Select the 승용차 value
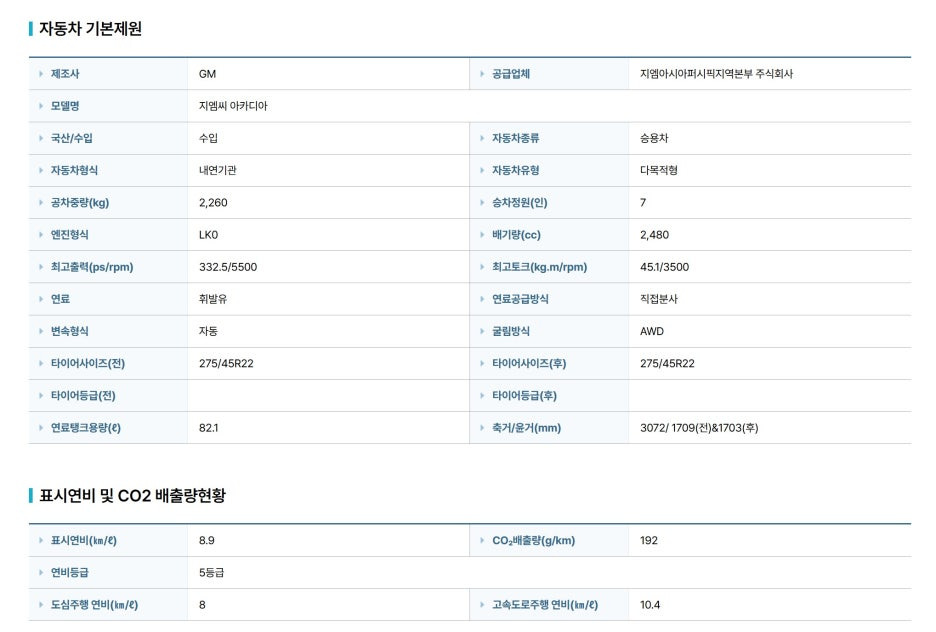 pyautogui.click(x=654, y=138)
